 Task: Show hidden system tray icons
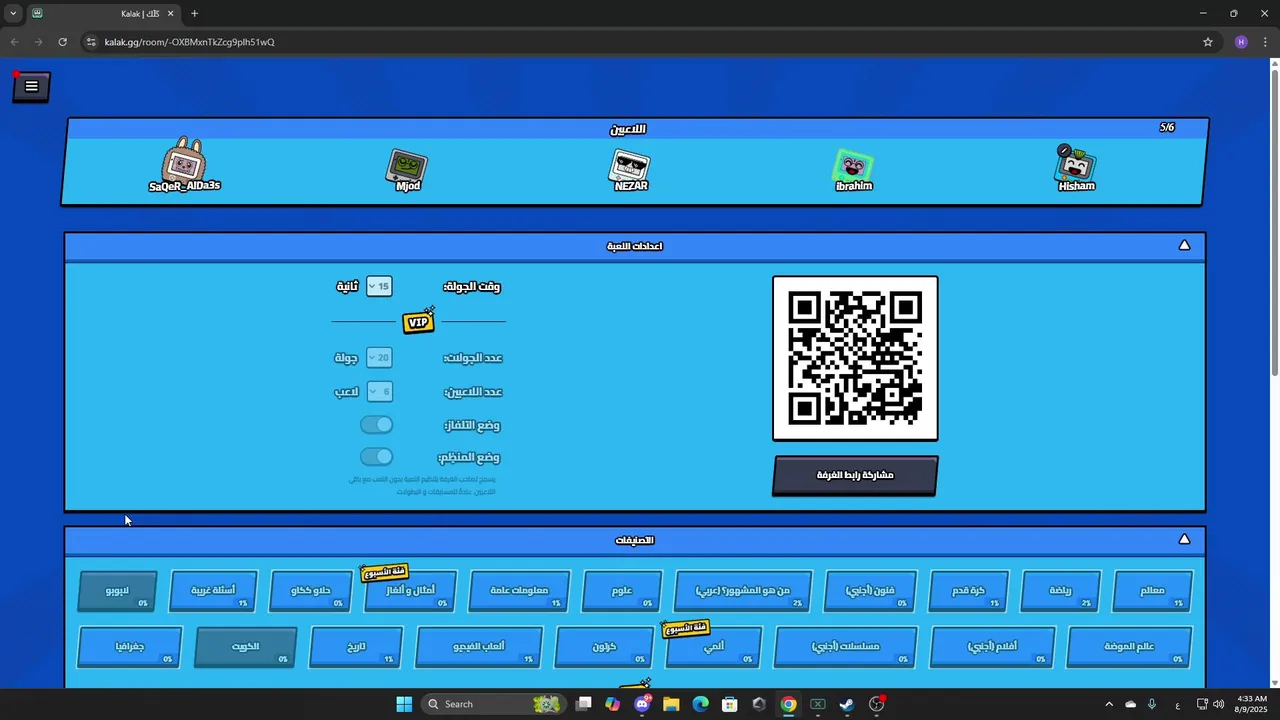click(x=1108, y=704)
